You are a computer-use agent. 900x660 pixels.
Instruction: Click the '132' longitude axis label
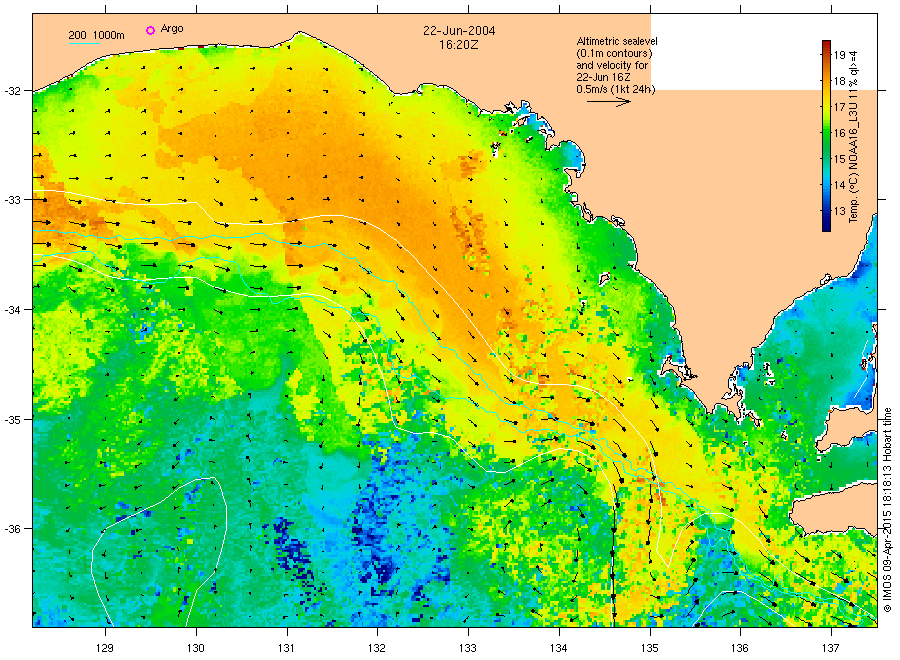(x=377, y=648)
